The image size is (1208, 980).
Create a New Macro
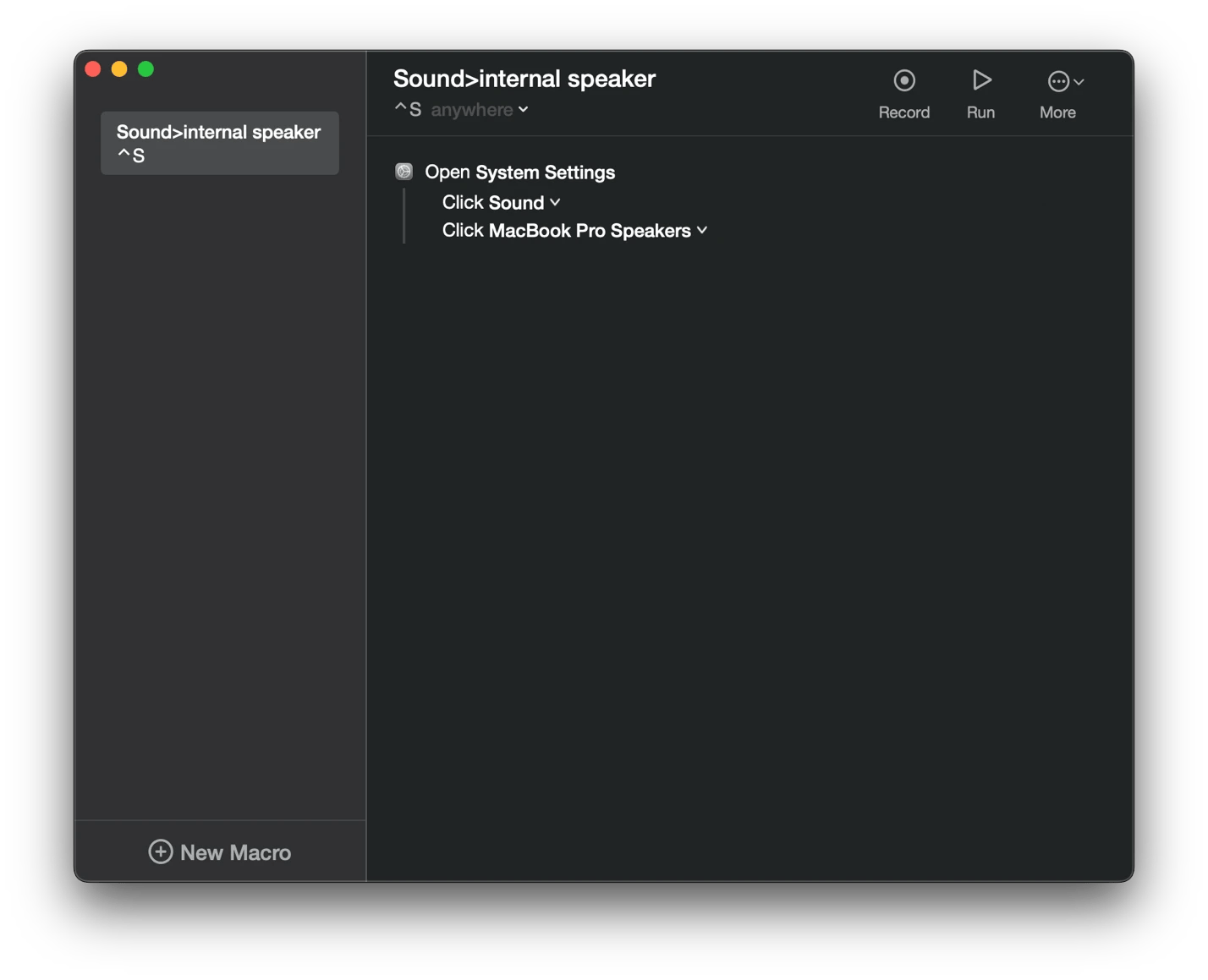coord(220,851)
